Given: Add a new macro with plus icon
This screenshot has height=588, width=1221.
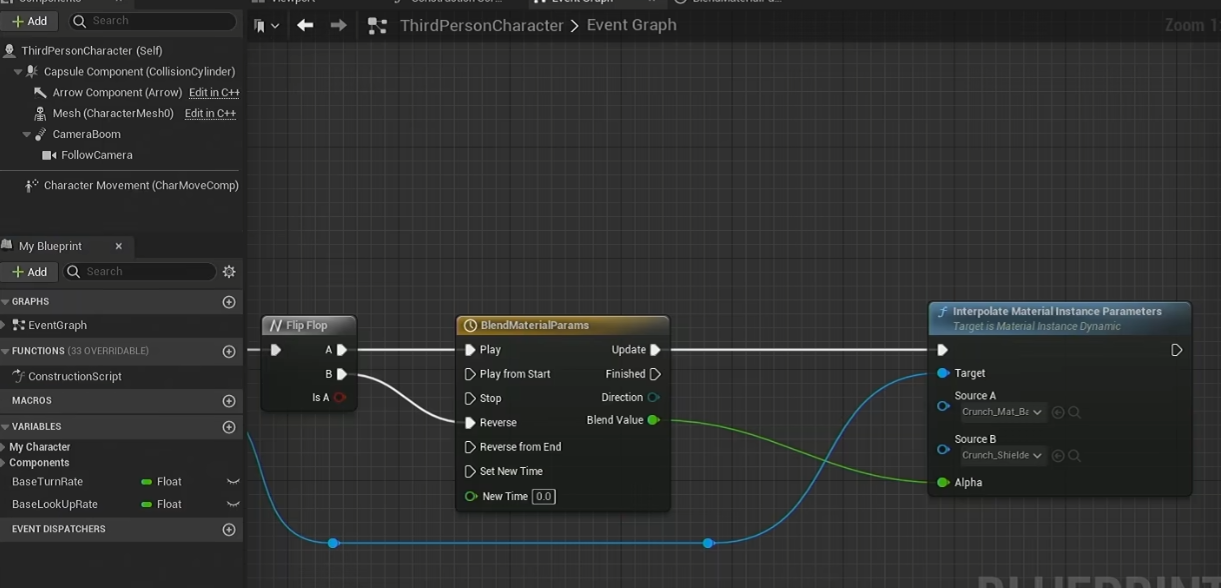Looking at the screenshot, I should pyautogui.click(x=229, y=401).
